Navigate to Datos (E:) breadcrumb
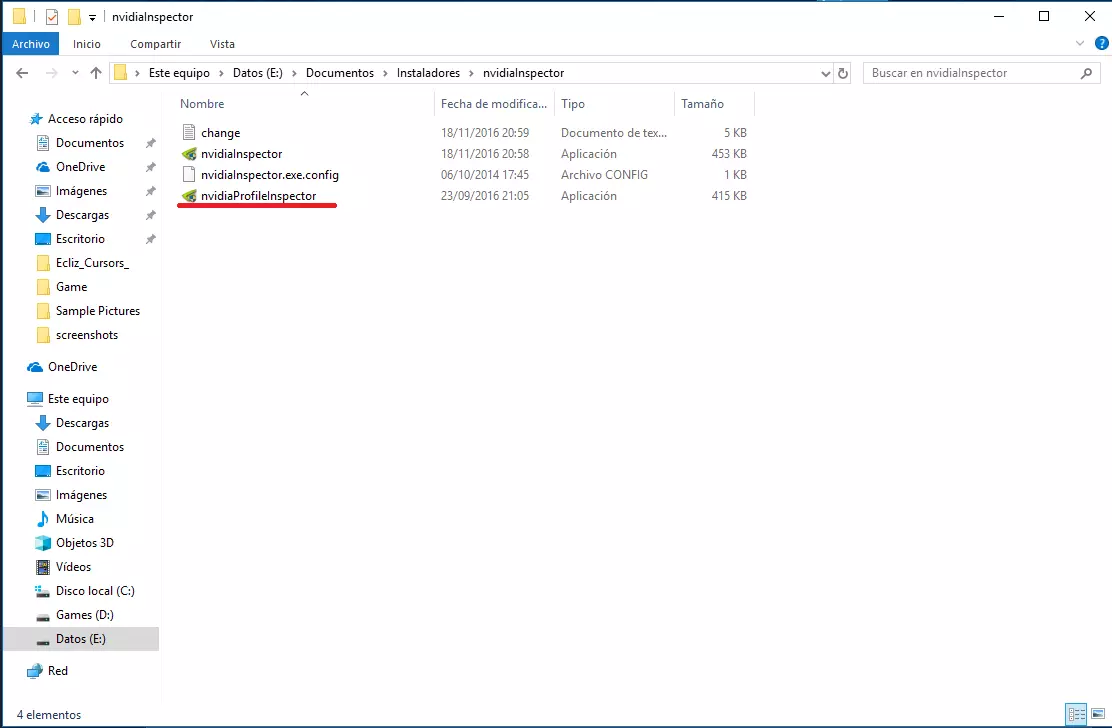This screenshot has height=728, width=1112. click(257, 73)
